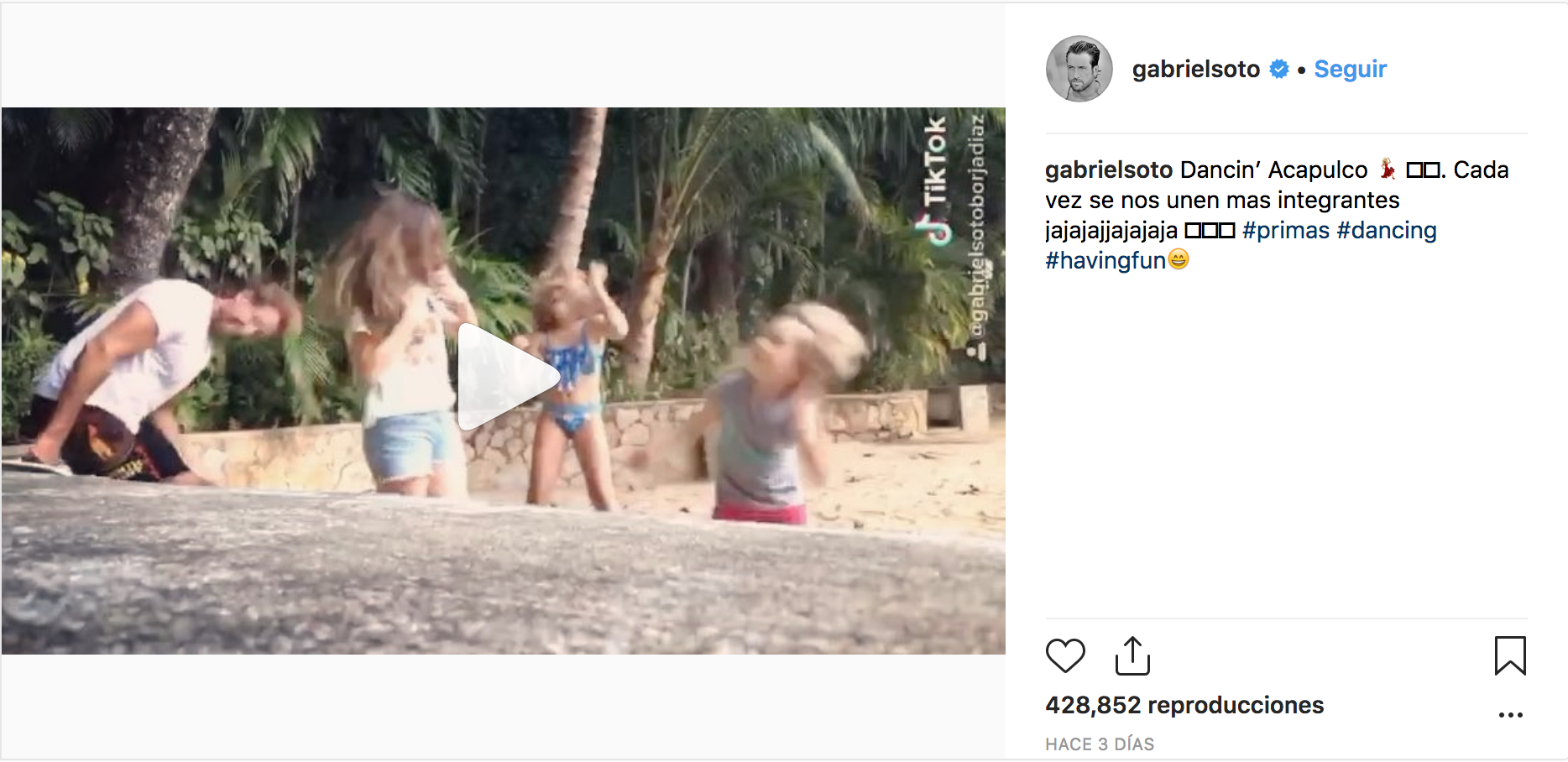Screen dimensions: 1568x762
Task: Click the blue verified badge
Action: (1279, 69)
